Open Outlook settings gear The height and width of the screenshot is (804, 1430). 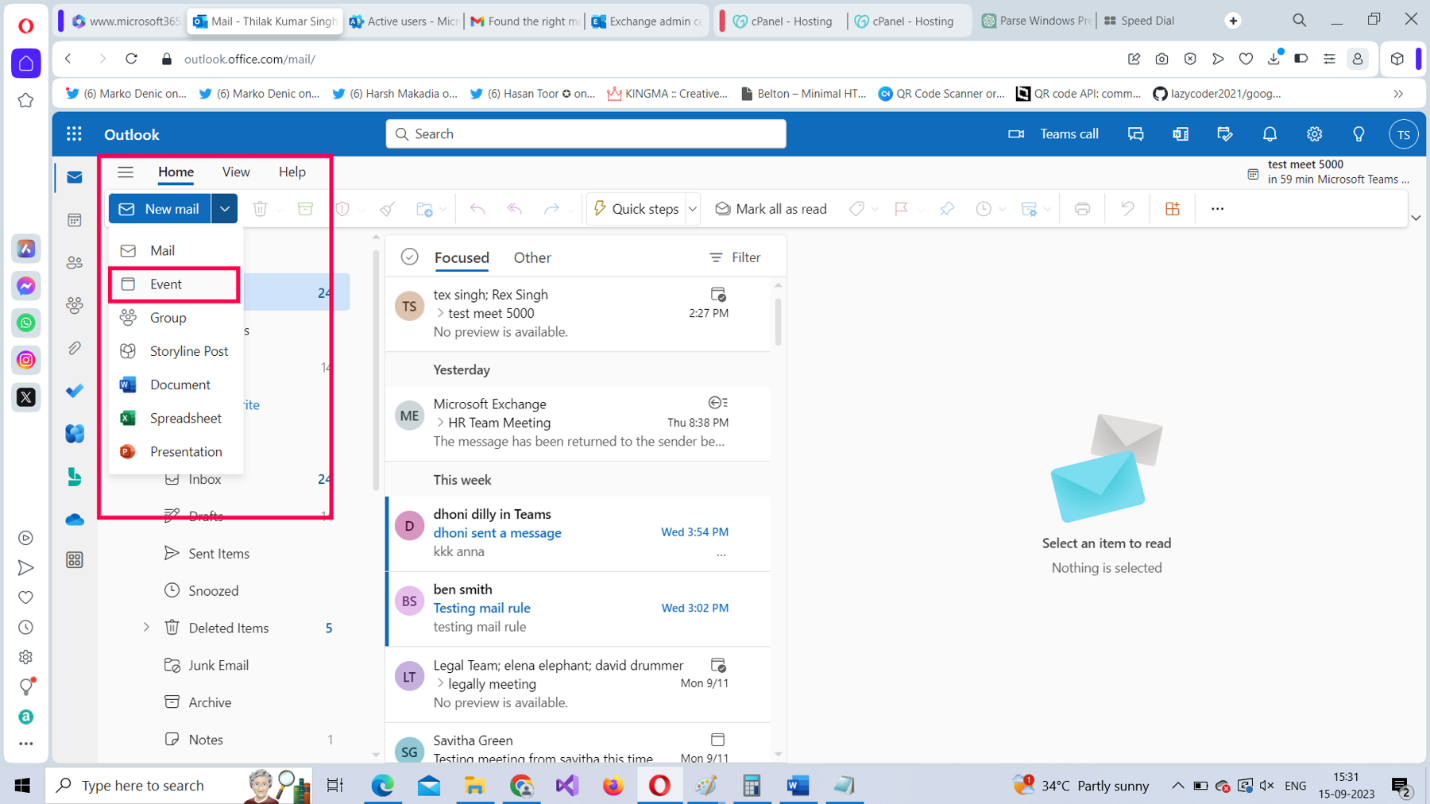coord(1314,134)
